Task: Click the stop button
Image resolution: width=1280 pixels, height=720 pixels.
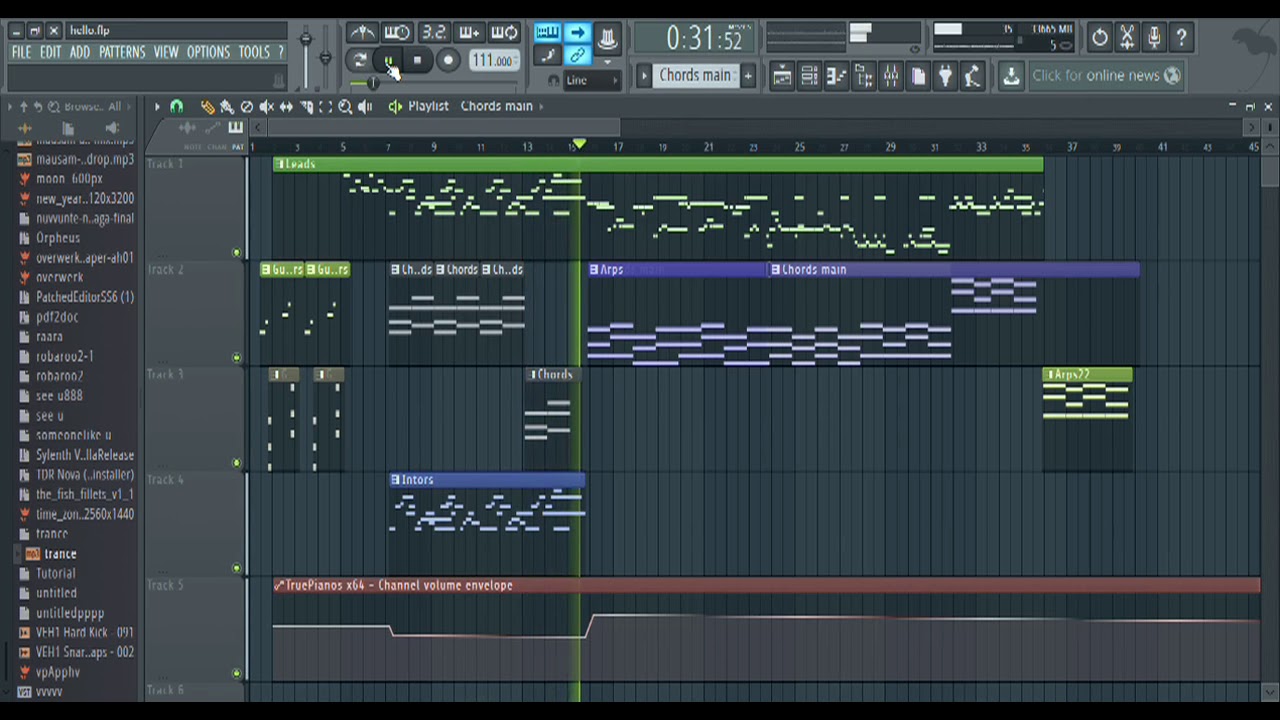Action: (x=418, y=61)
